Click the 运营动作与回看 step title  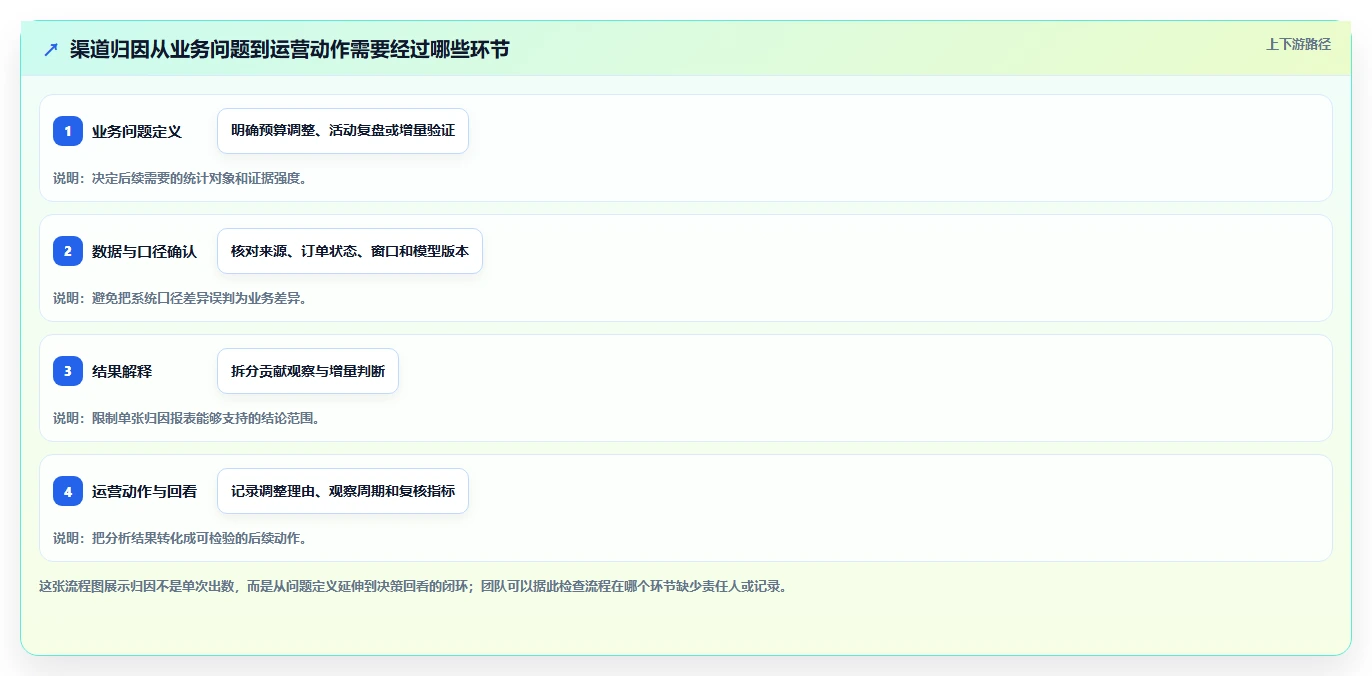pos(144,491)
